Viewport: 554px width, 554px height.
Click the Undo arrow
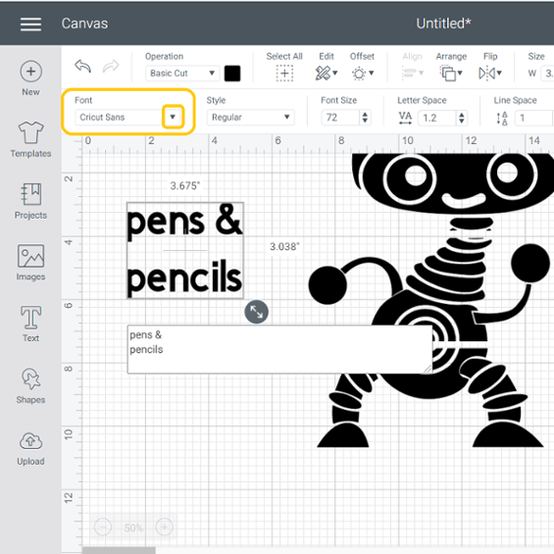(x=83, y=66)
